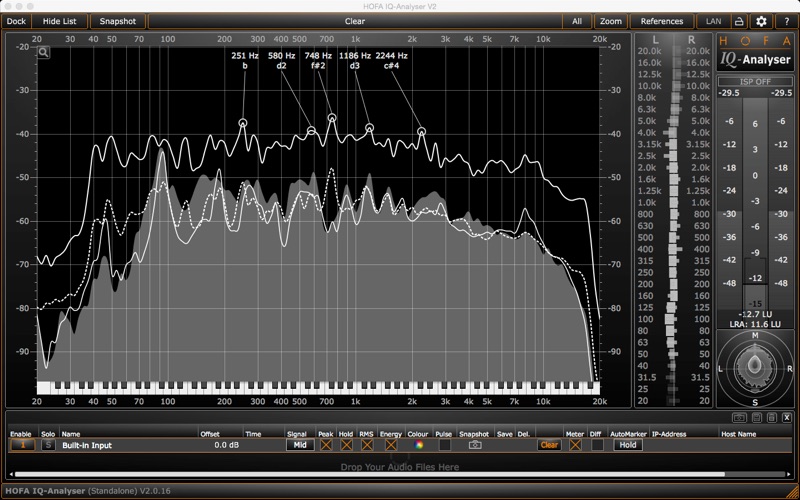Toggle the ISP OFF button
800x500 pixels.
(x=755, y=82)
